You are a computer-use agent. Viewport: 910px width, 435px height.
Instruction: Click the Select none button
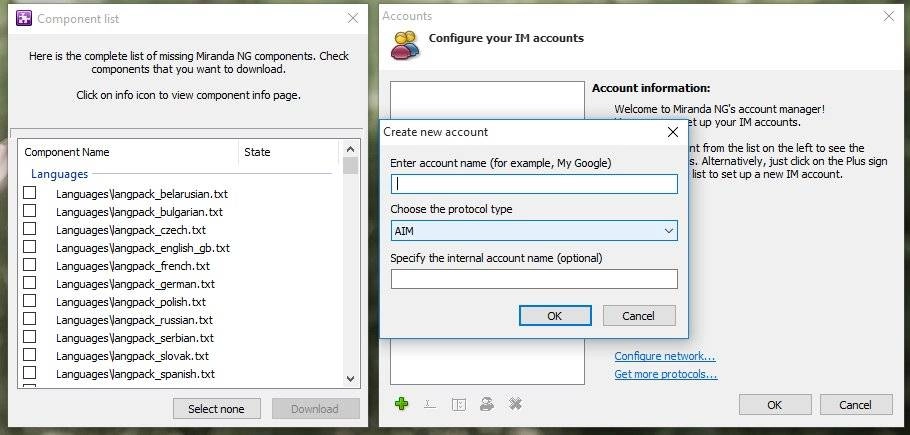[216, 409]
